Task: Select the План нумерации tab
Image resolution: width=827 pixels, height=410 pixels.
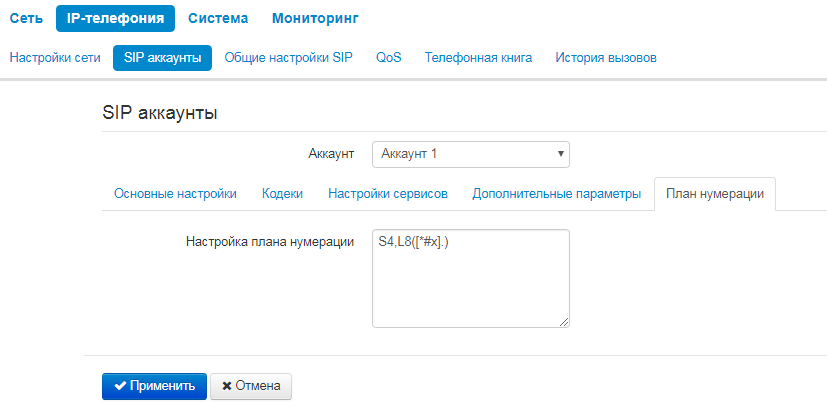Action: tap(715, 194)
